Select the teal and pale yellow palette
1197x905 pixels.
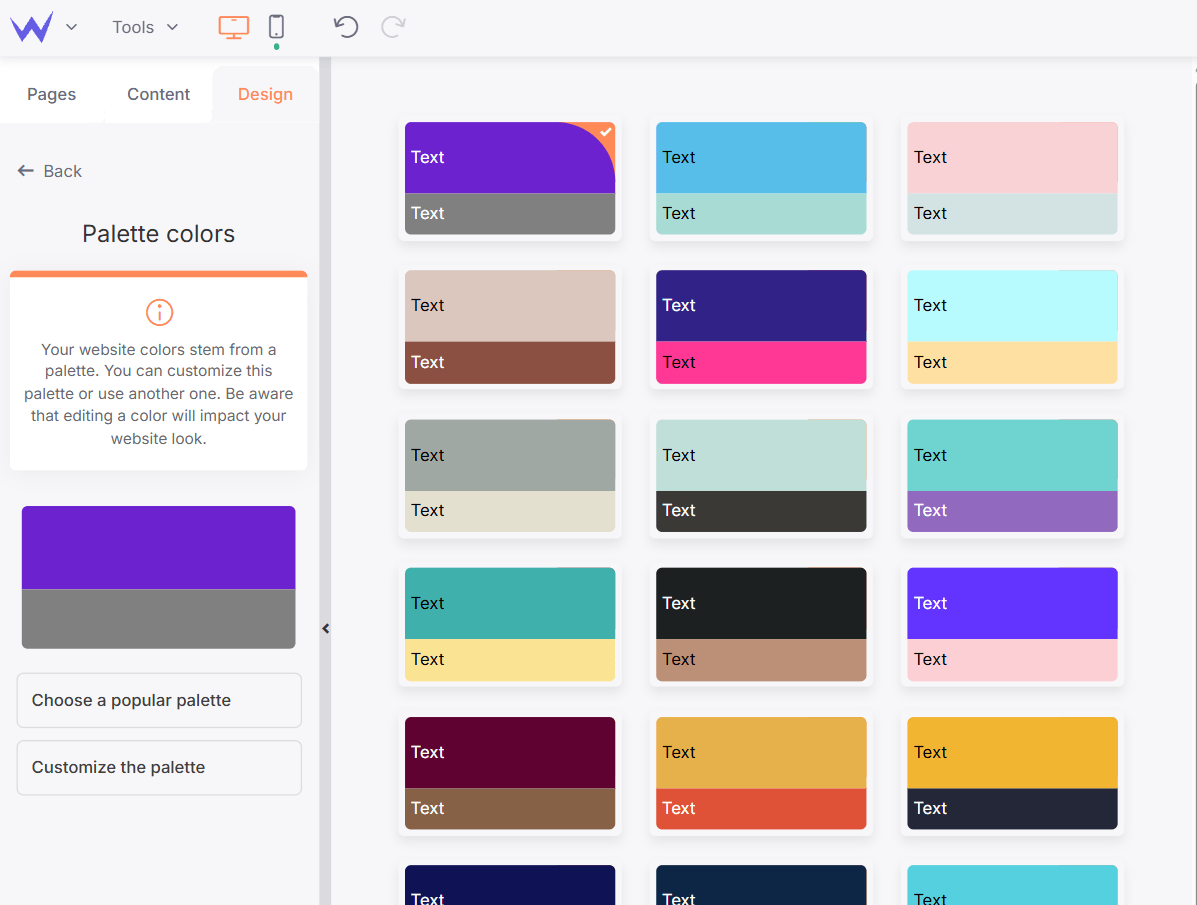pos(510,624)
